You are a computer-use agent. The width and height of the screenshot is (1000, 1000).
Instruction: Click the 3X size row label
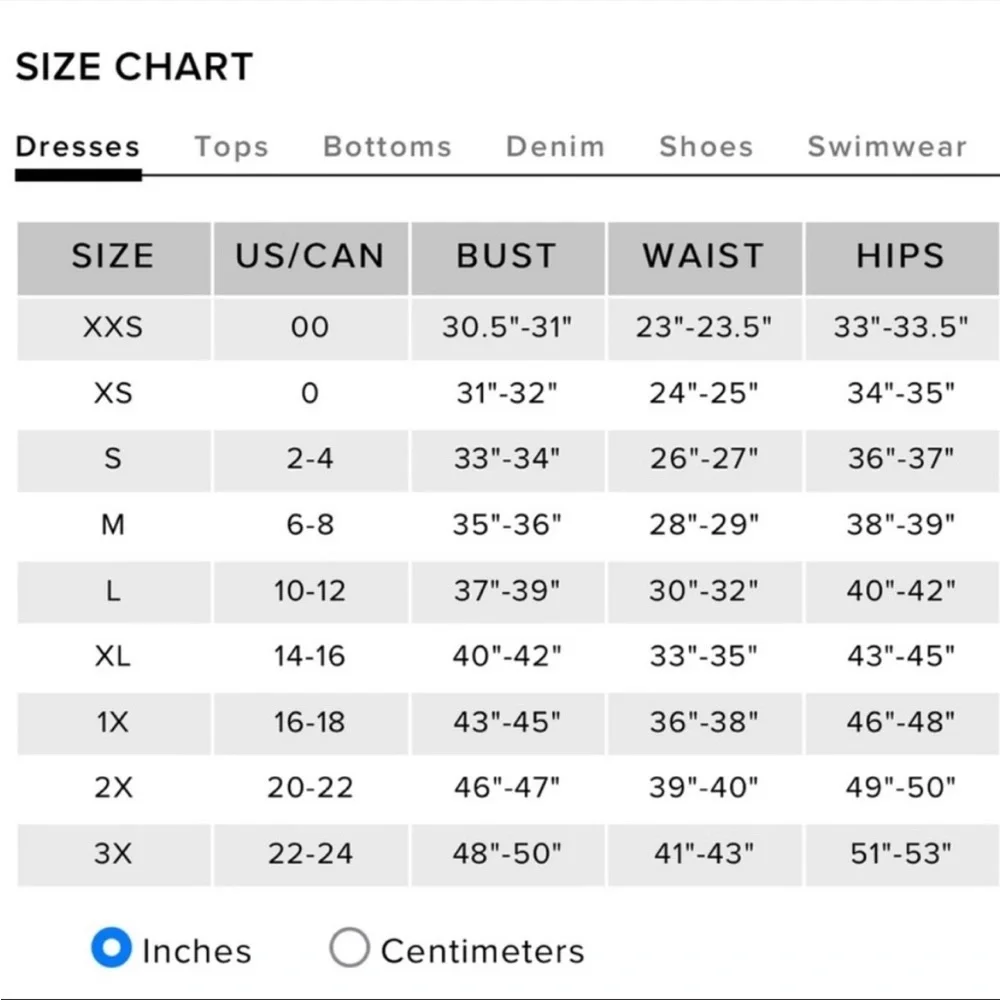pyautogui.click(x=114, y=855)
